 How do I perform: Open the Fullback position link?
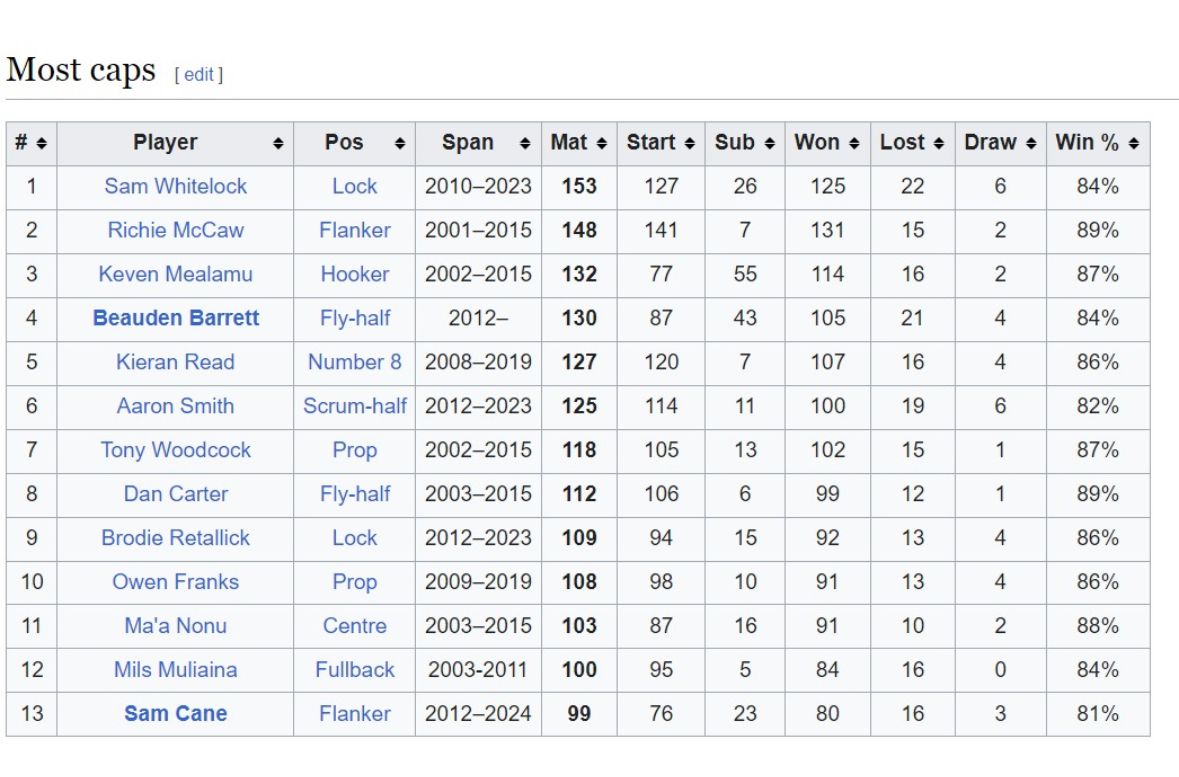[355, 670]
